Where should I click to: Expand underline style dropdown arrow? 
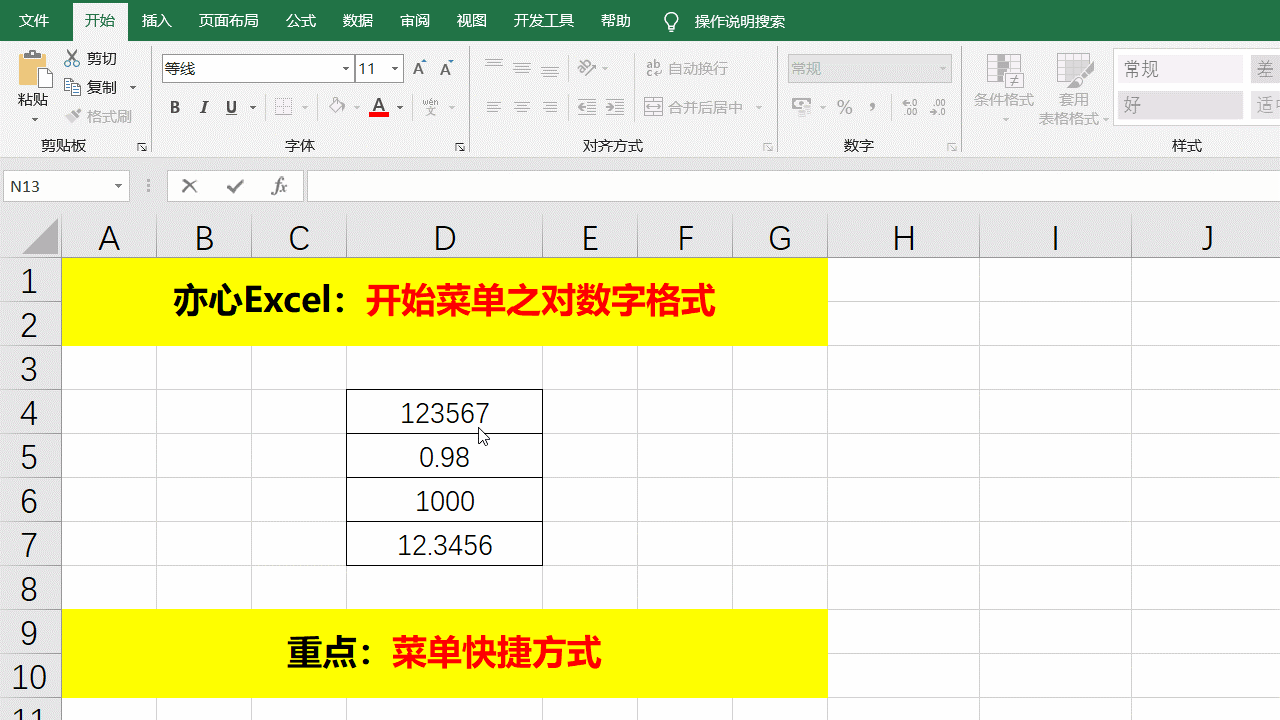pos(253,107)
